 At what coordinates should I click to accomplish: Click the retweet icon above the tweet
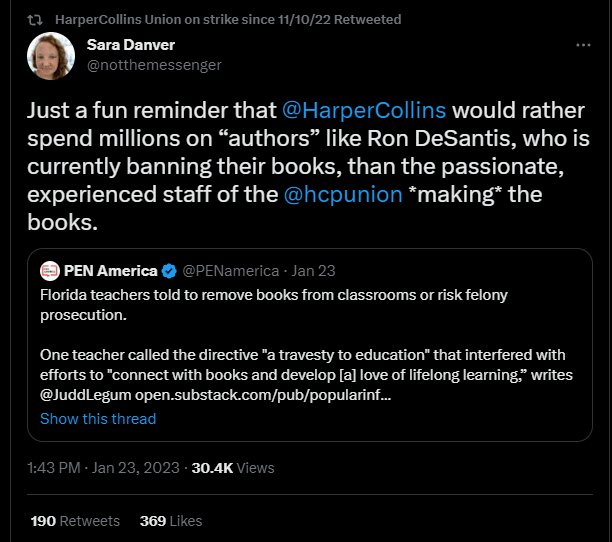(35, 20)
